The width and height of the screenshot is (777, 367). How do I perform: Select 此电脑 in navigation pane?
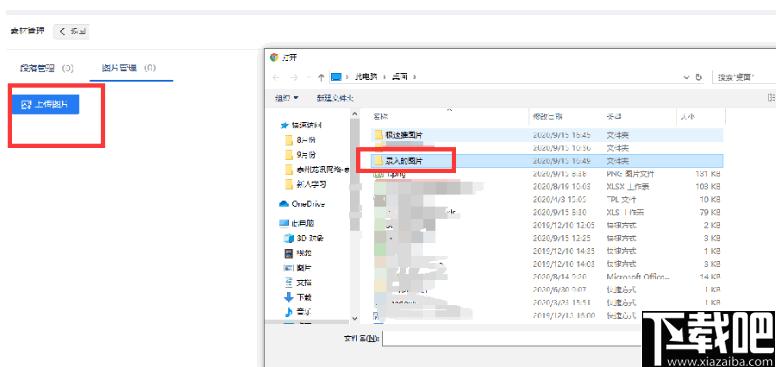point(297,223)
